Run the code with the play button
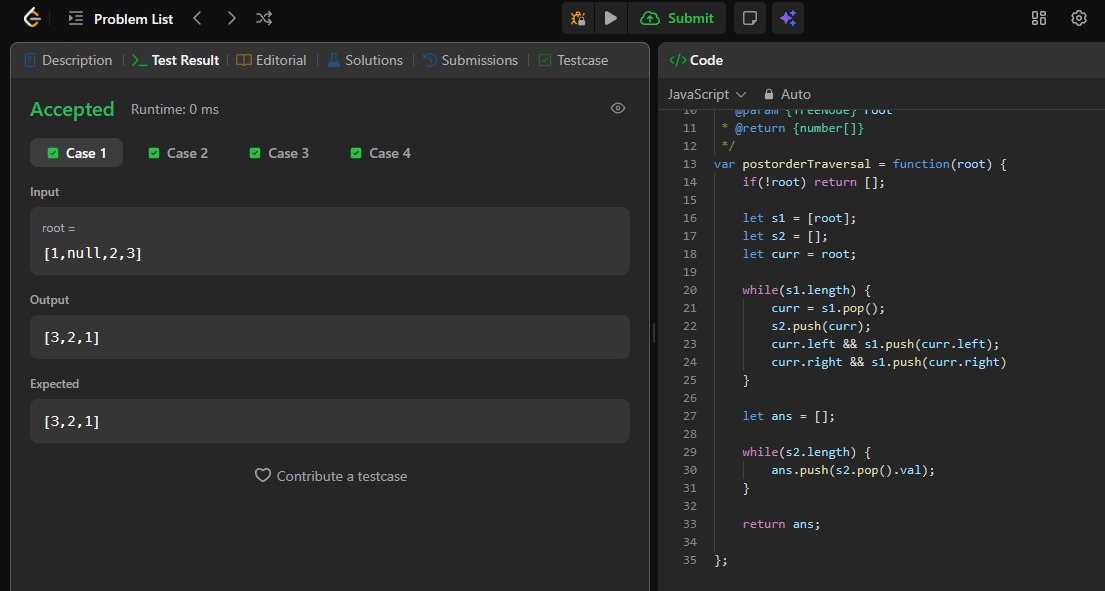This screenshot has width=1105, height=591. tap(610, 18)
